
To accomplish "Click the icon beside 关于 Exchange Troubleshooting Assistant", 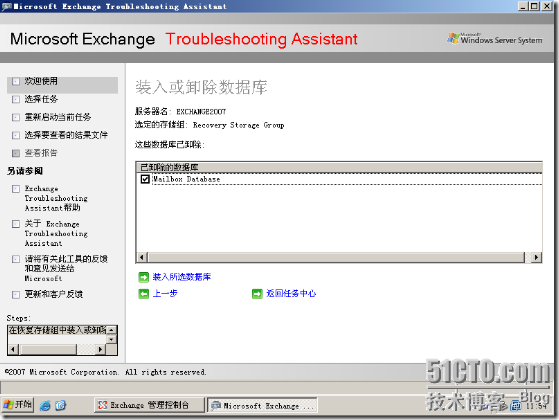I will click(x=16, y=224).
